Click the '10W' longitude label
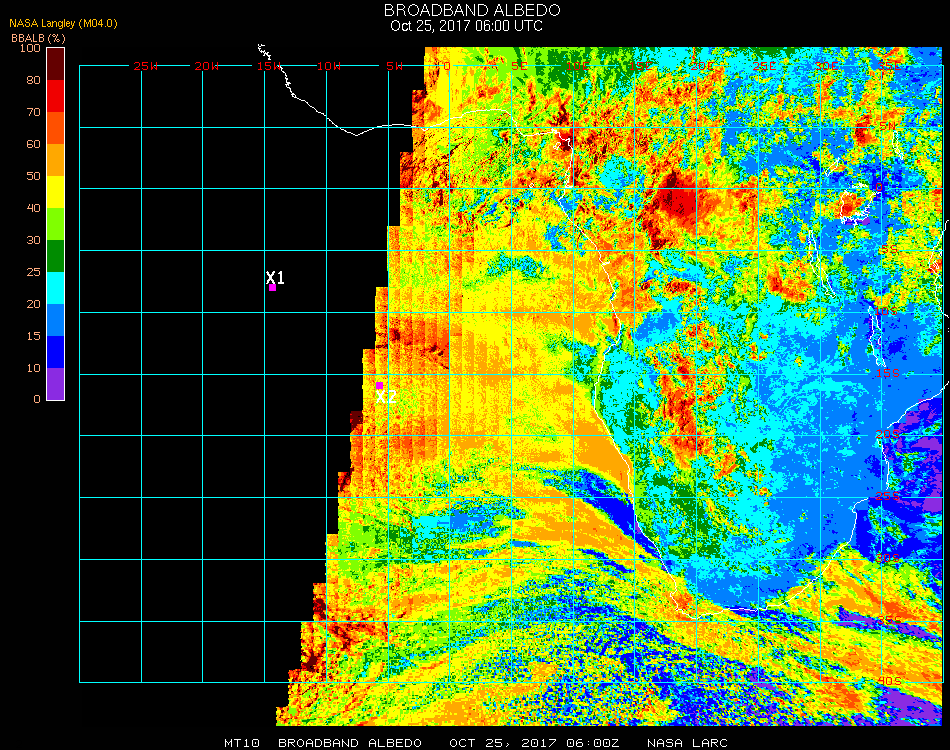The height and width of the screenshot is (750, 950). (329, 66)
